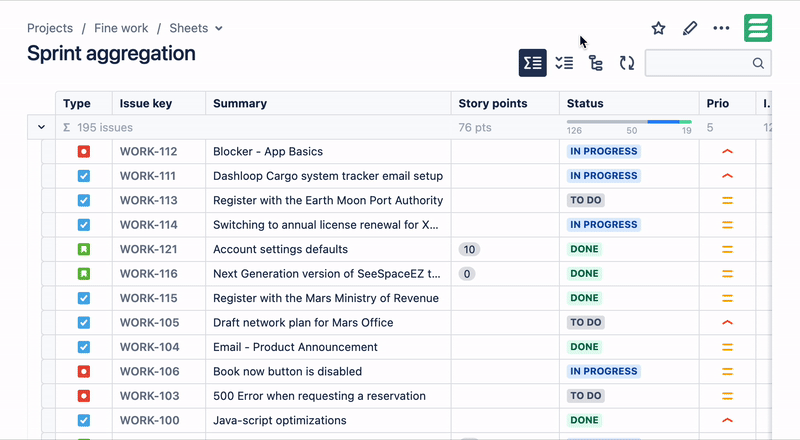Open the WORK-112 IN PROGRESS status dropdown

click(604, 152)
